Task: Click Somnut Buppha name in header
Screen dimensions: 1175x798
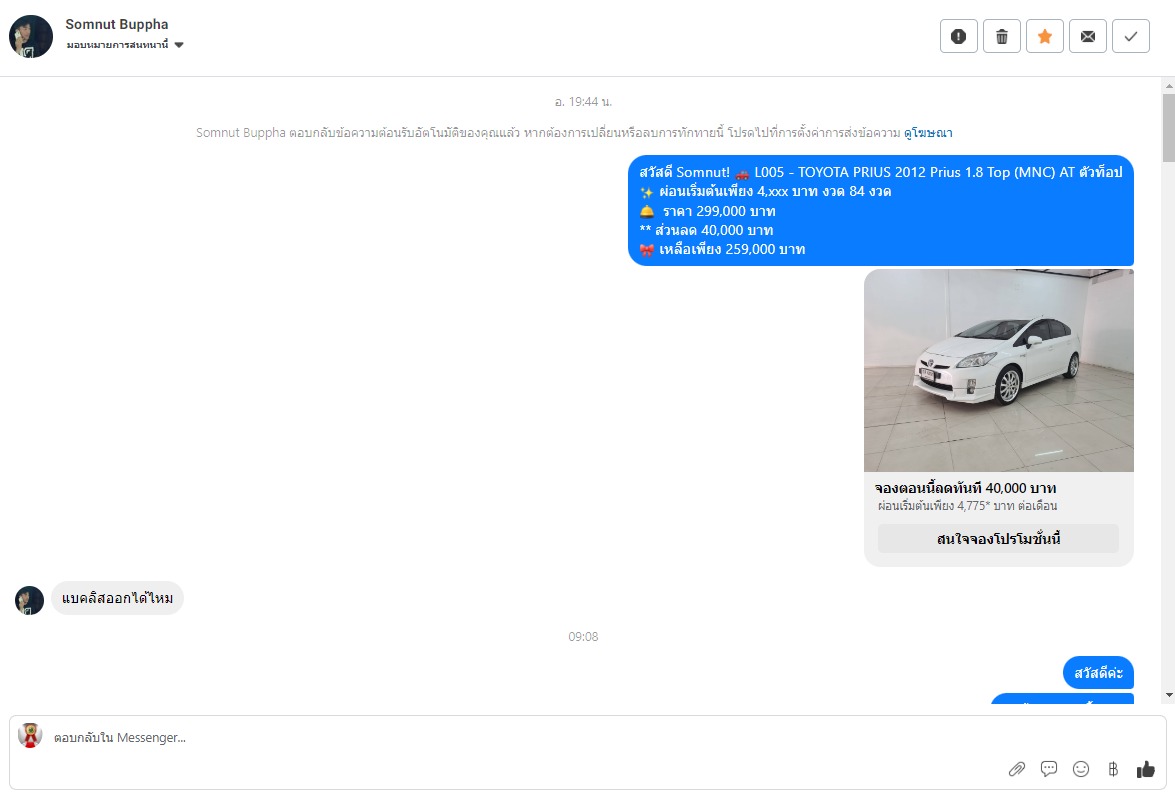Action: [x=117, y=24]
